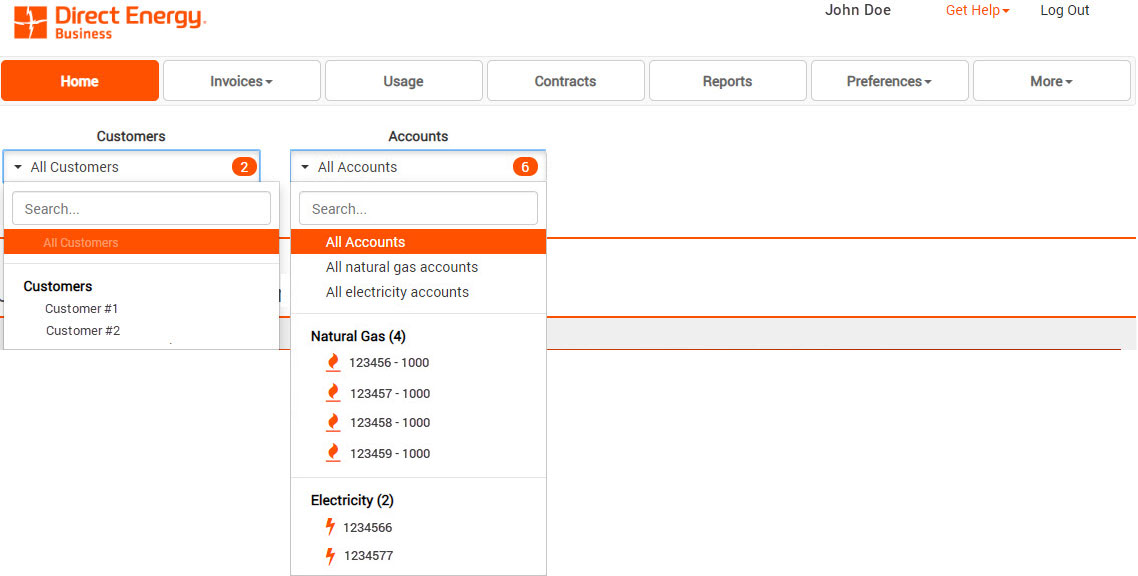Choose Customer #2 from the list
This screenshot has height=576, width=1138.
83,331
